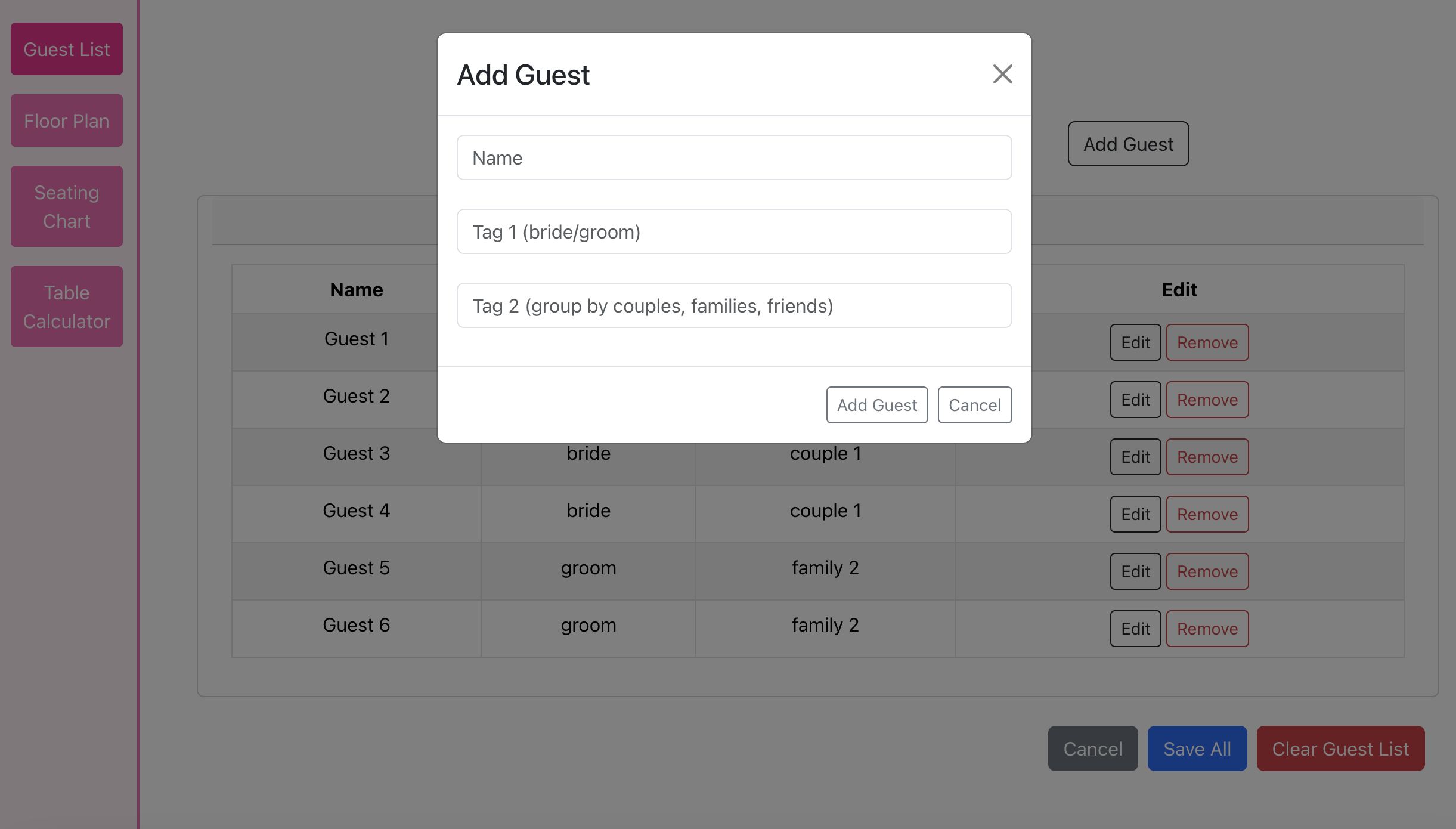Image resolution: width=1456 pixels, height=829 pixels.
Task: Open the Guest List sidebar tab
Action: tap(67, 49)
